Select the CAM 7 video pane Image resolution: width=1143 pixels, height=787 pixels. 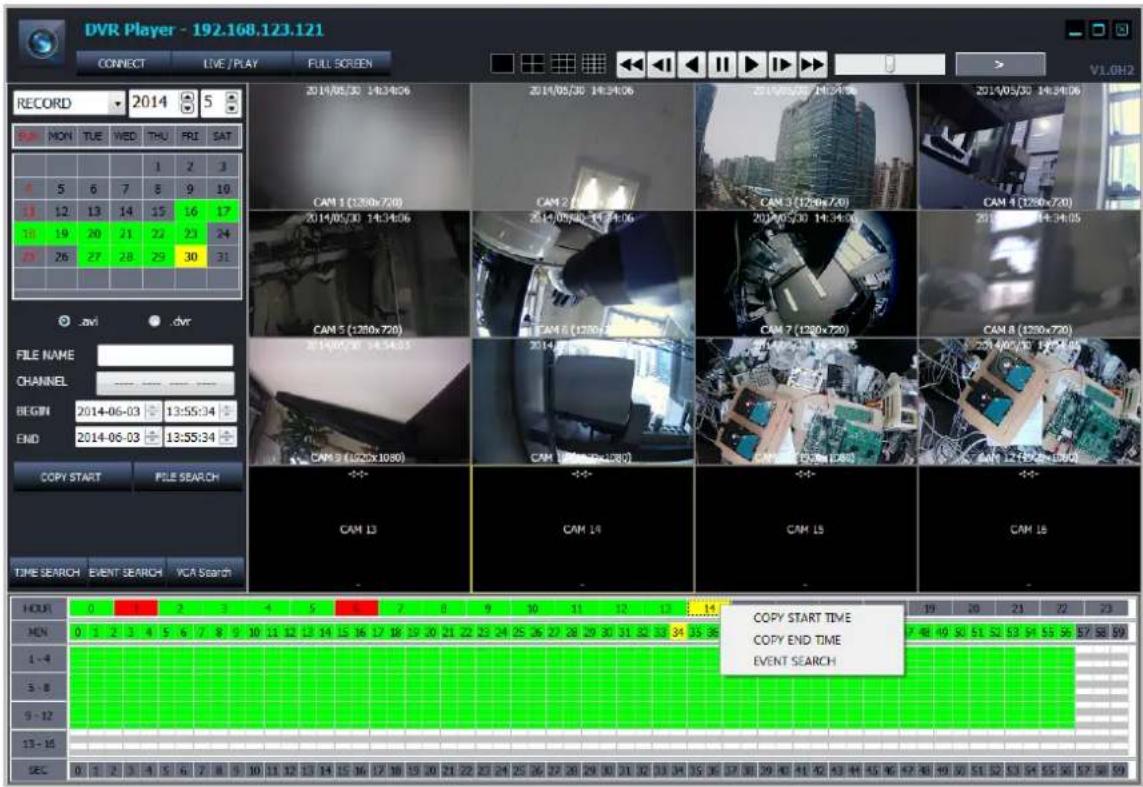point(805,274)
